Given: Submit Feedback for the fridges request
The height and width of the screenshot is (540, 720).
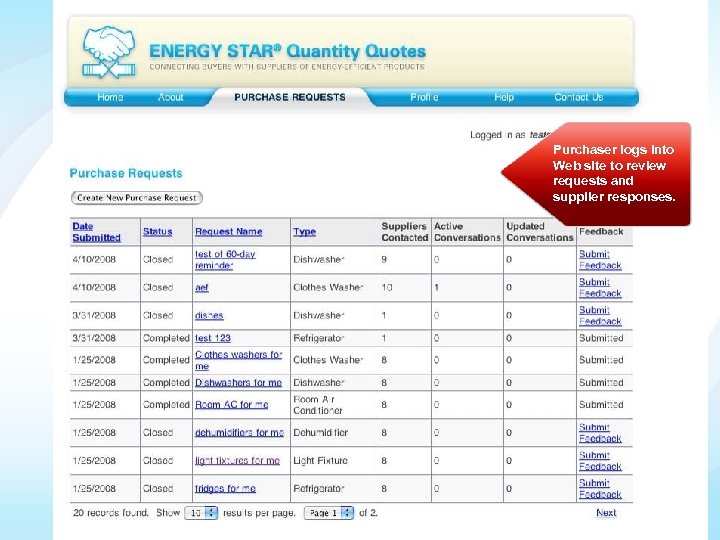Looking at the screenshot, I should point(600,489).
